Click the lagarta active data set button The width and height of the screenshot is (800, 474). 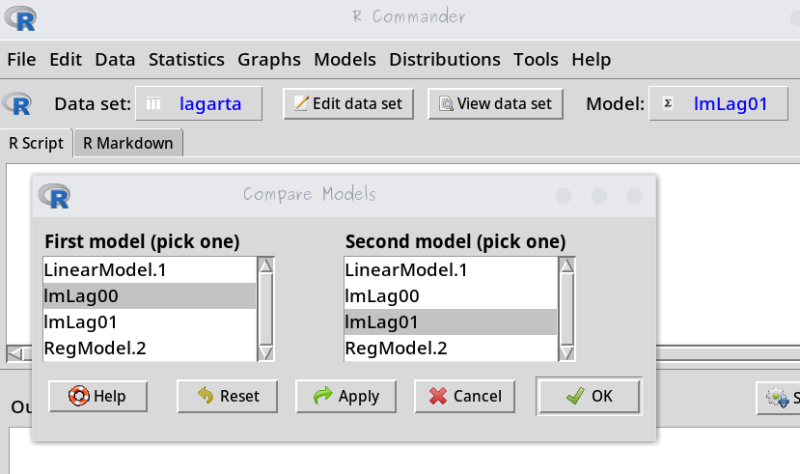pyautogui.click(x=199, y=104)
